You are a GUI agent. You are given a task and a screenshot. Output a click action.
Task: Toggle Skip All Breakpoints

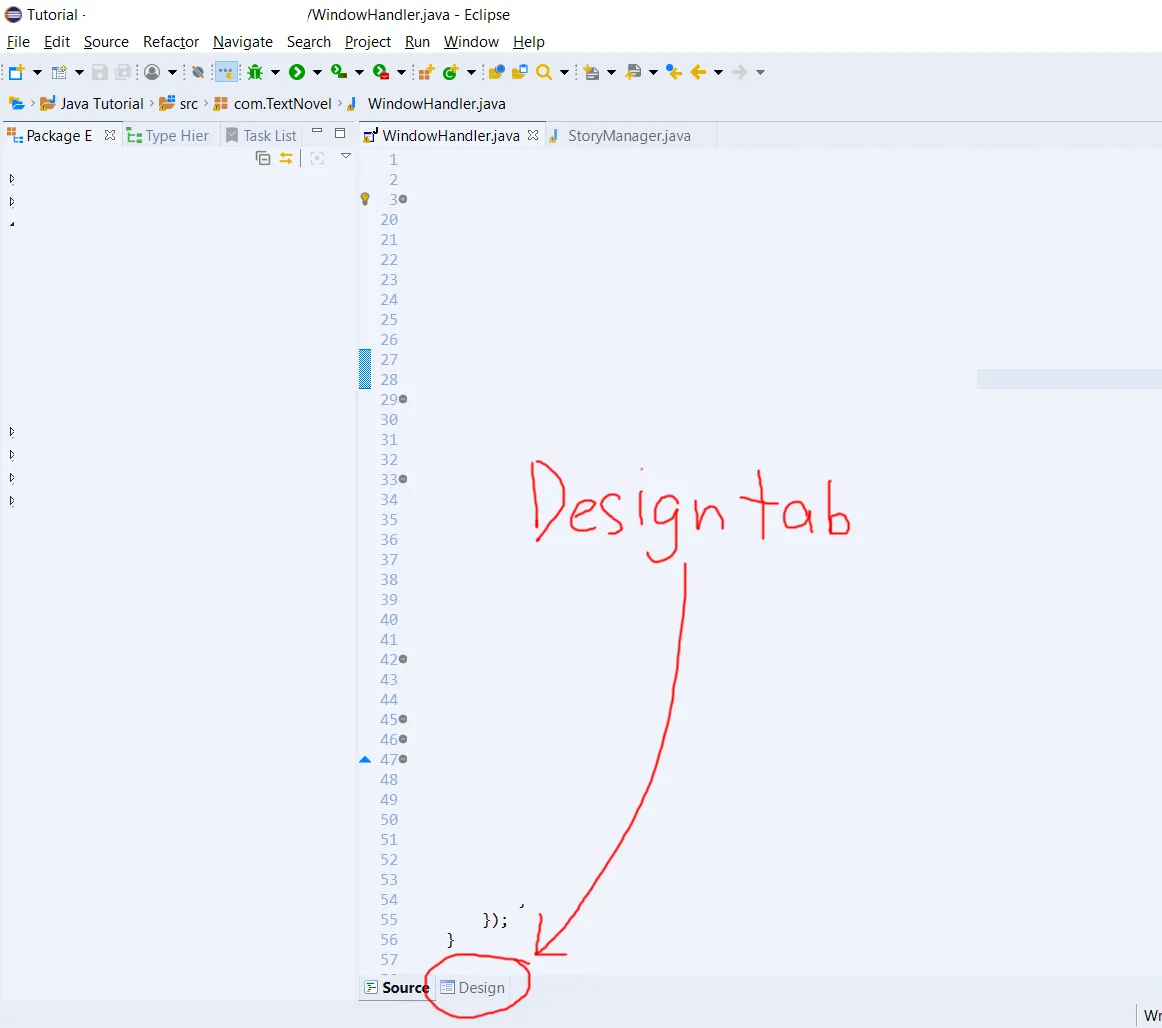198,72
